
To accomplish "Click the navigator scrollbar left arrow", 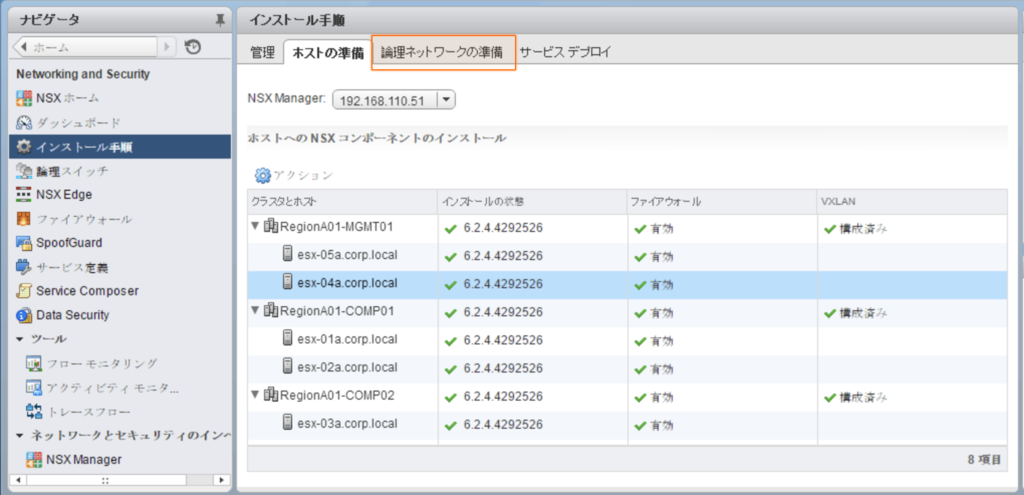I will tap(18, 480).
